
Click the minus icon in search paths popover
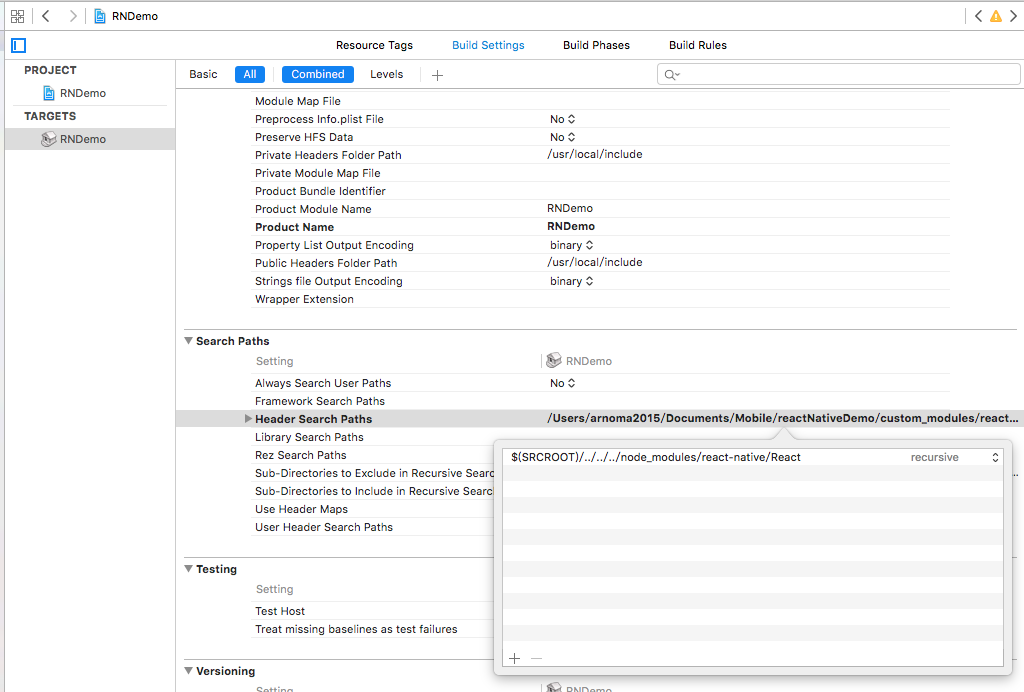(x=536, y=658)
